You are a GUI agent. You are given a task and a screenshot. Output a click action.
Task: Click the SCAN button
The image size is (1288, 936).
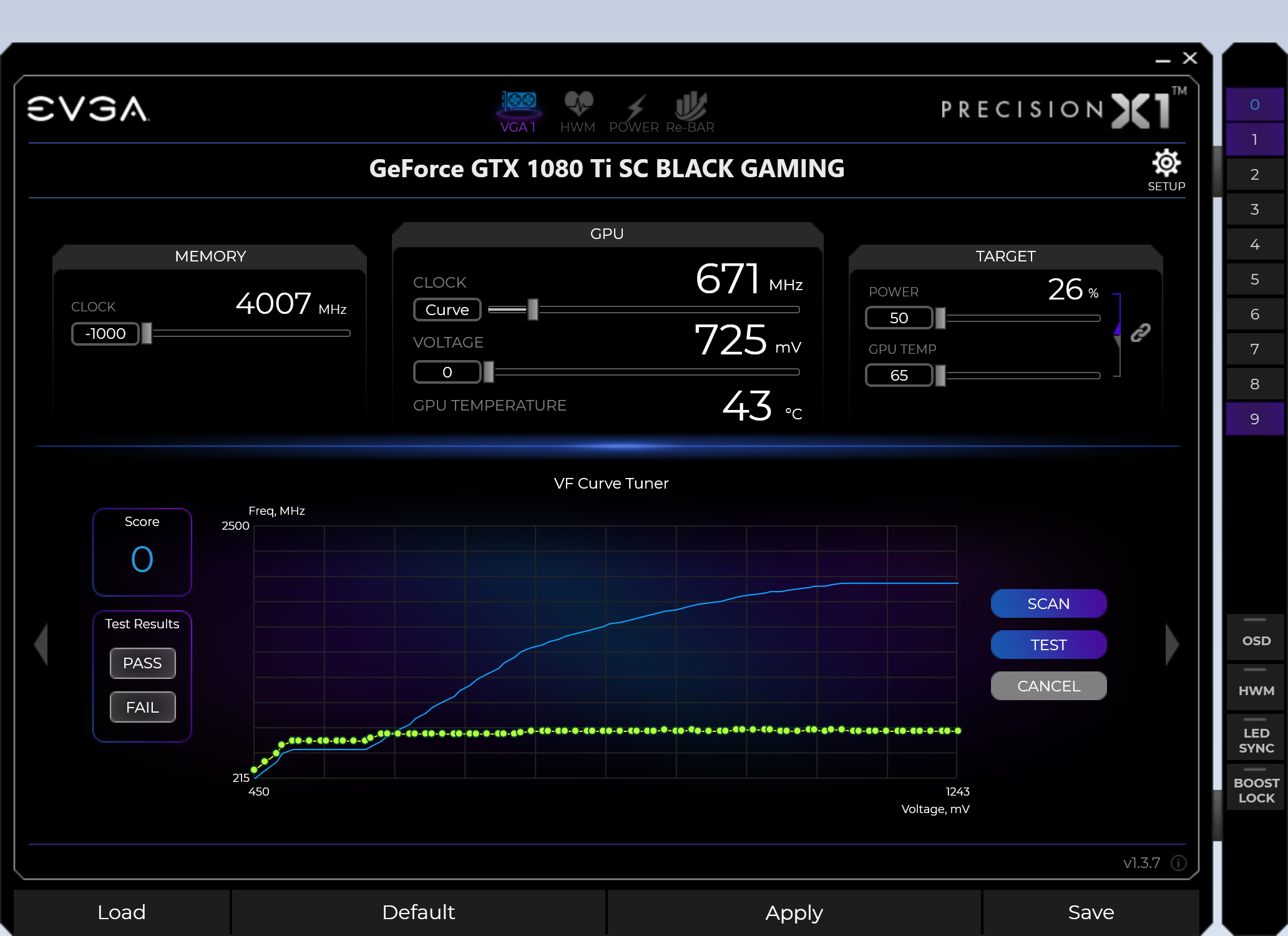click(1048, 603)
